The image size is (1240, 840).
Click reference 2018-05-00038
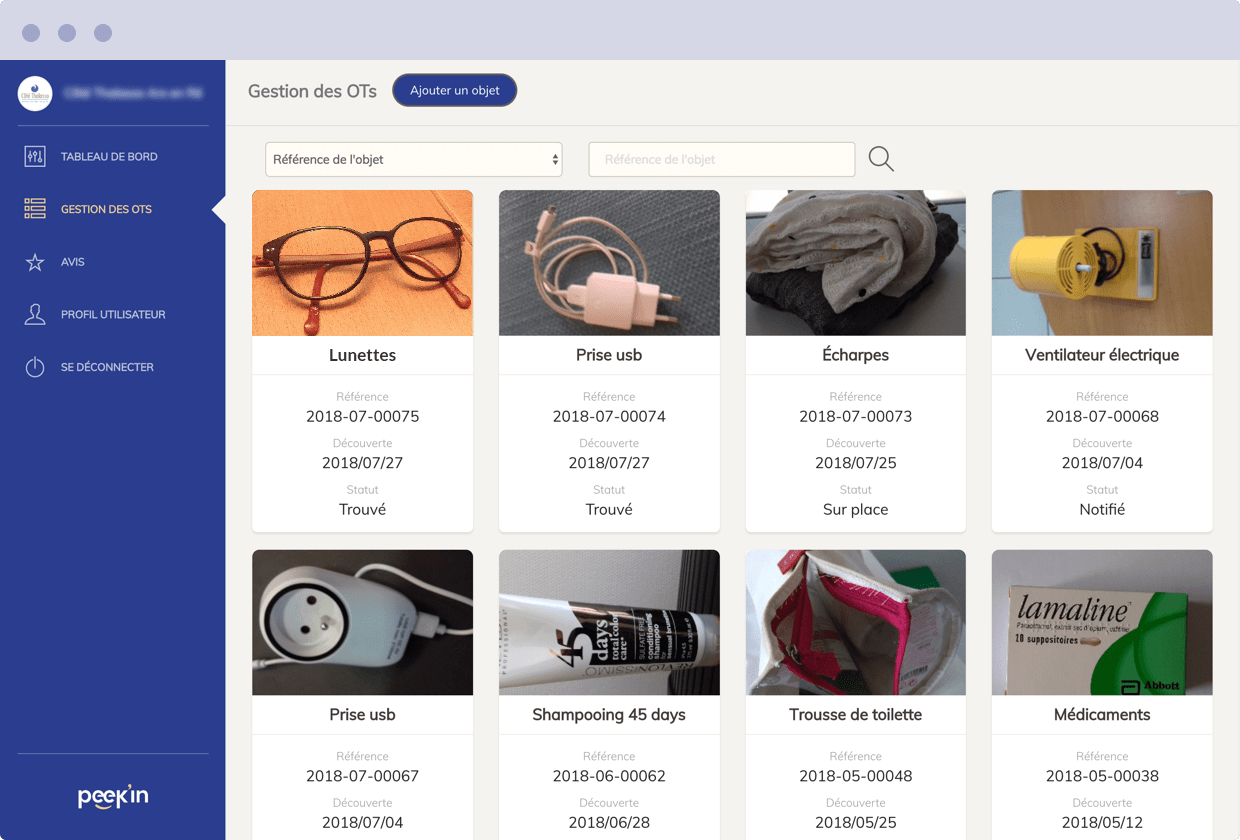pos(1102,776)
